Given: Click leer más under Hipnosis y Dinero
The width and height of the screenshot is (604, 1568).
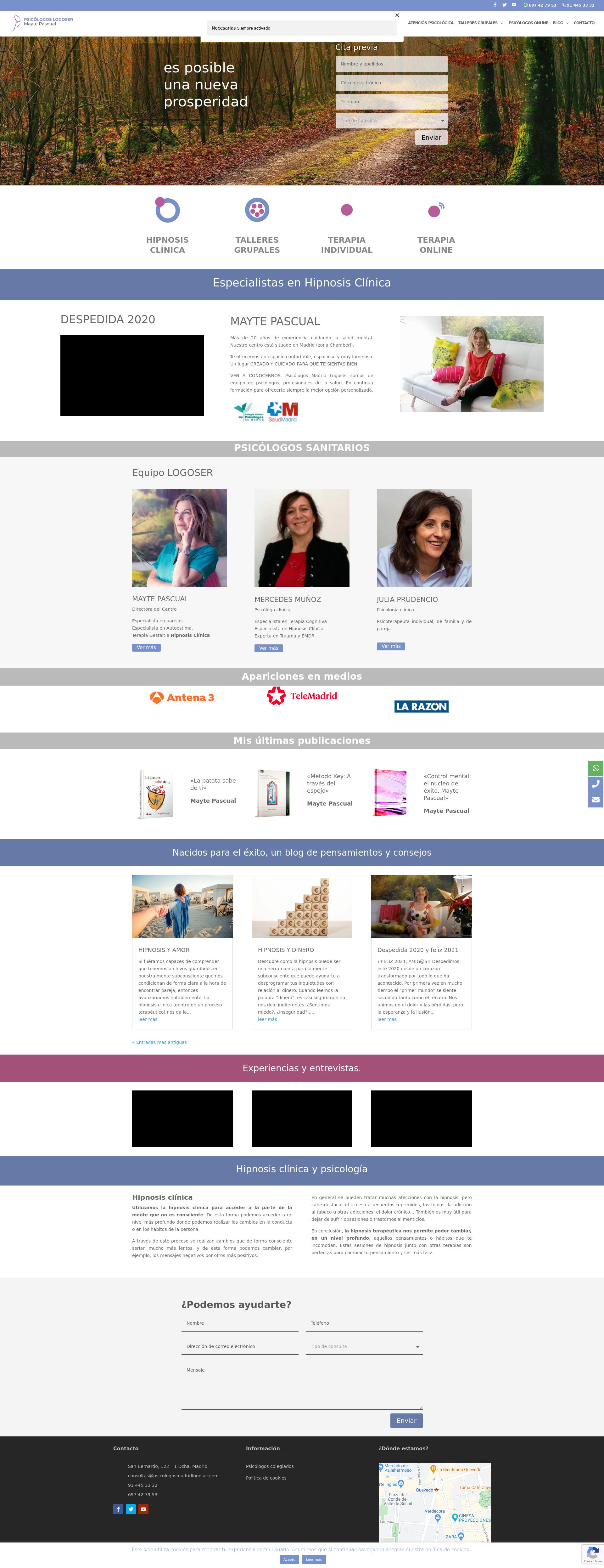Looking at the screenshot, I should click(x=267, y=1020).
